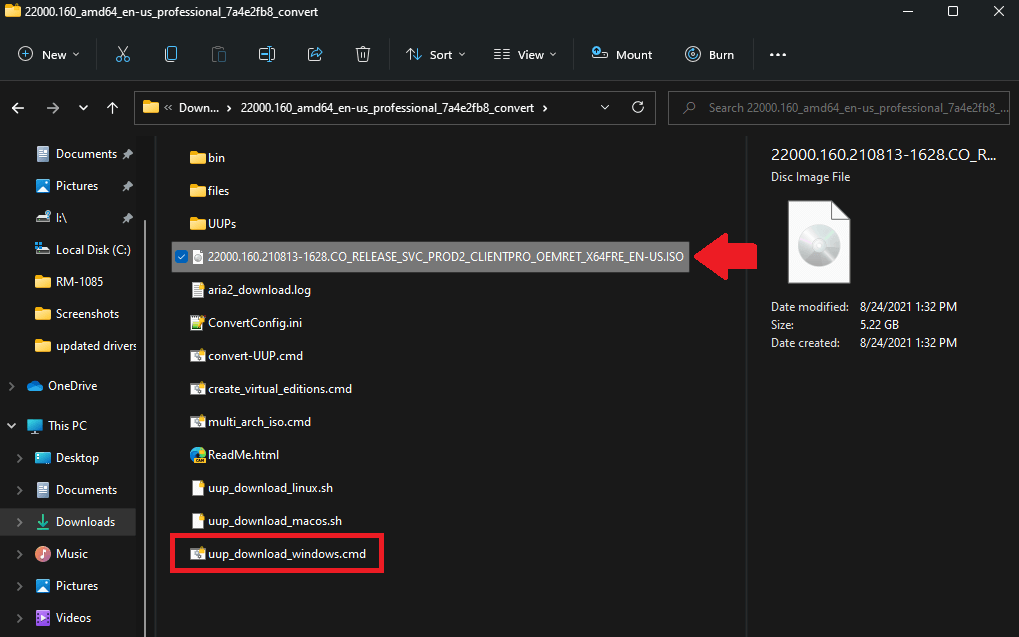Go up one folder level
The width and height of the screenshot is (1019, 637).
(112, 108)
